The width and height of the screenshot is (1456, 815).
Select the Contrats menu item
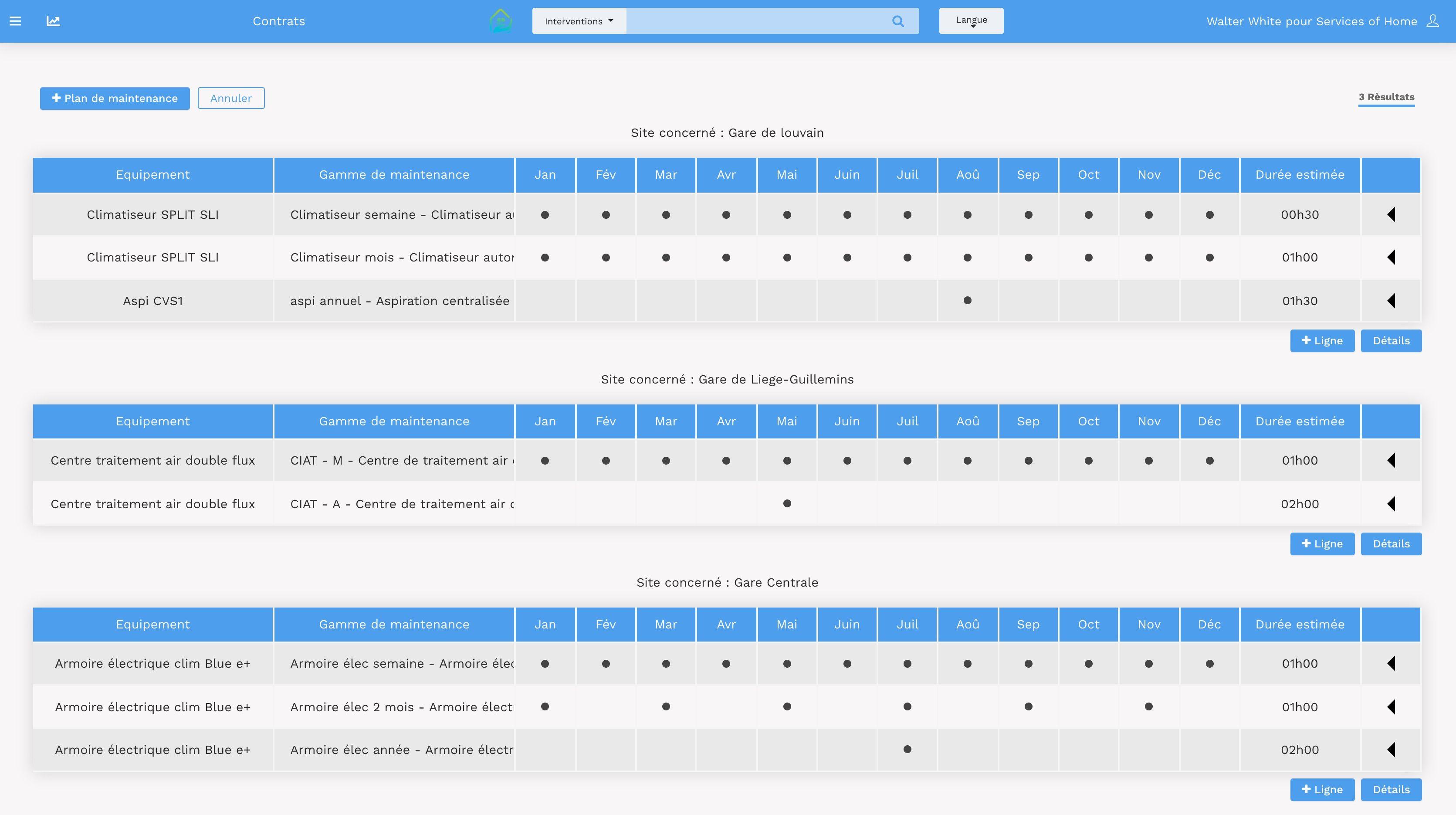coord(278,21)
